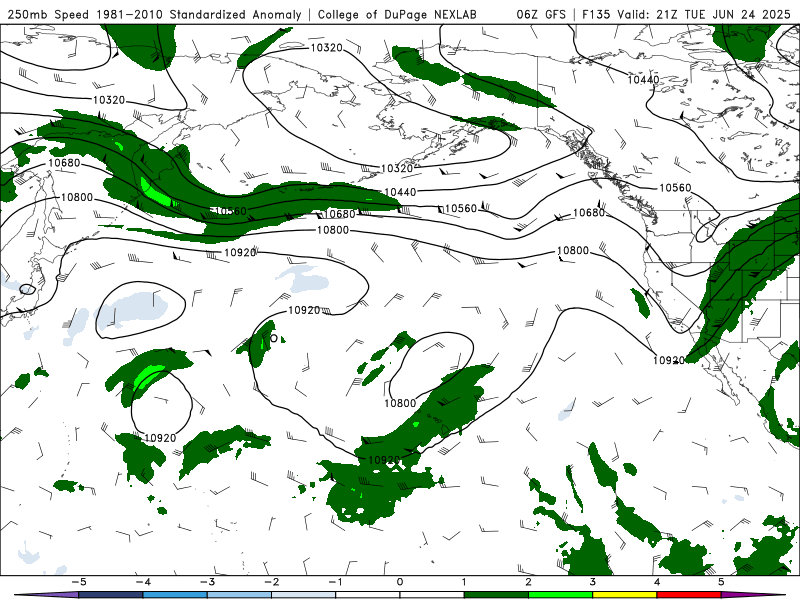Click the '-4' colorbar tick label
Image resolution: width=800 pixels, height=600 pixels.
click(x=143, y=582)
